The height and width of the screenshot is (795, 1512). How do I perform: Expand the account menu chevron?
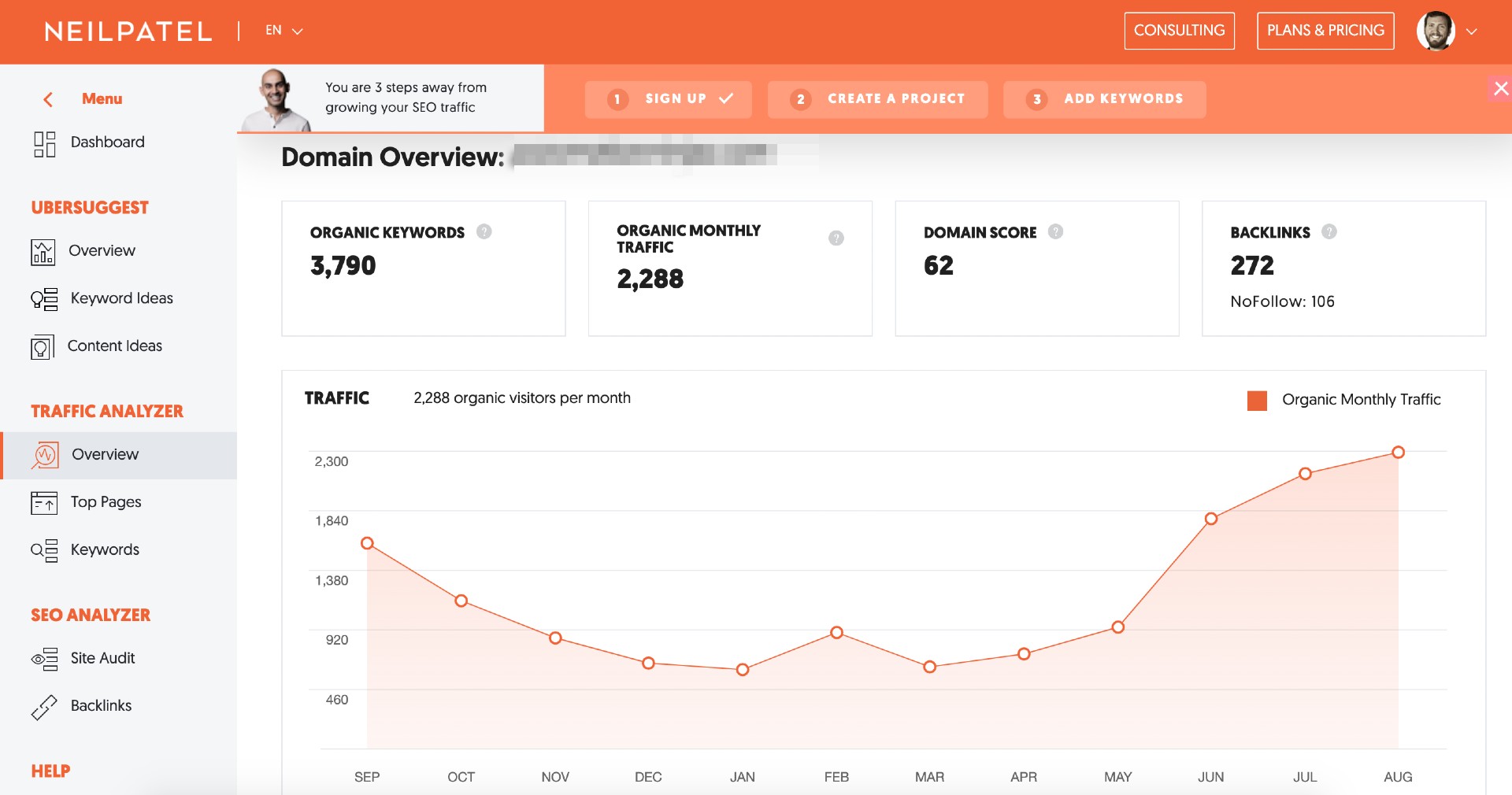coord(1471,31)
